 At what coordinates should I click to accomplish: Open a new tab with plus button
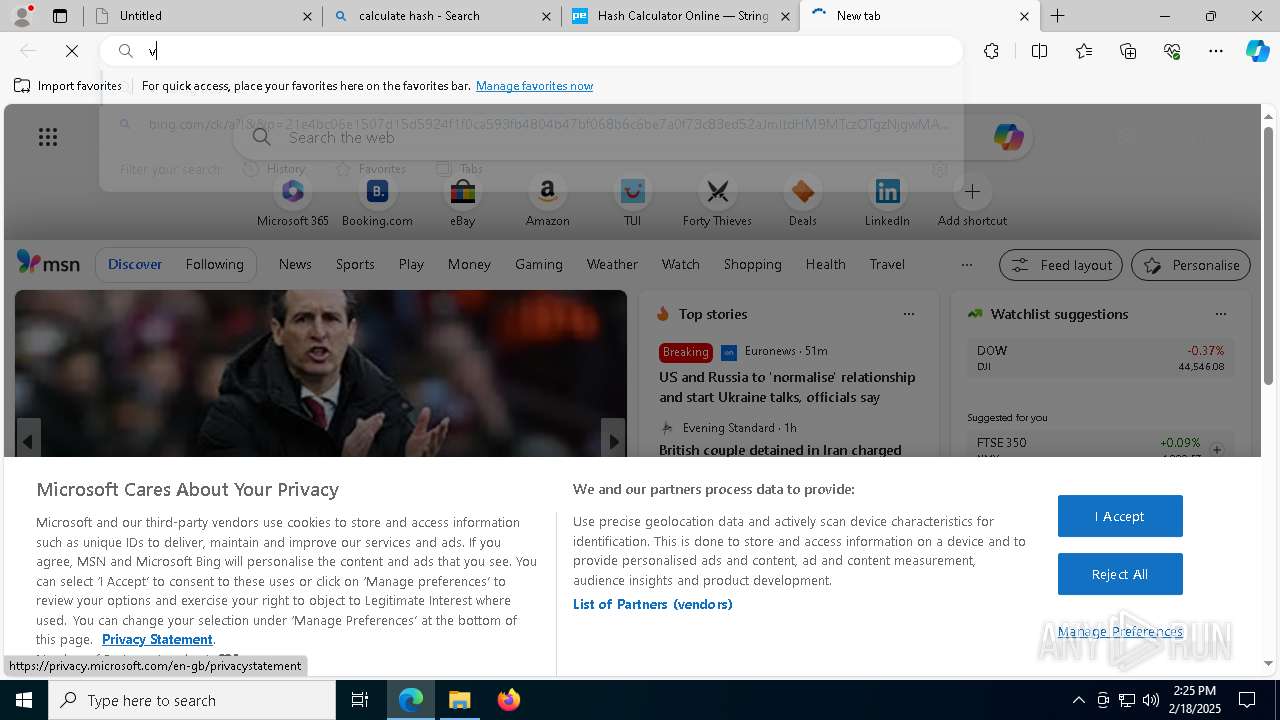pyautogui.click(x=1057, y=16)
